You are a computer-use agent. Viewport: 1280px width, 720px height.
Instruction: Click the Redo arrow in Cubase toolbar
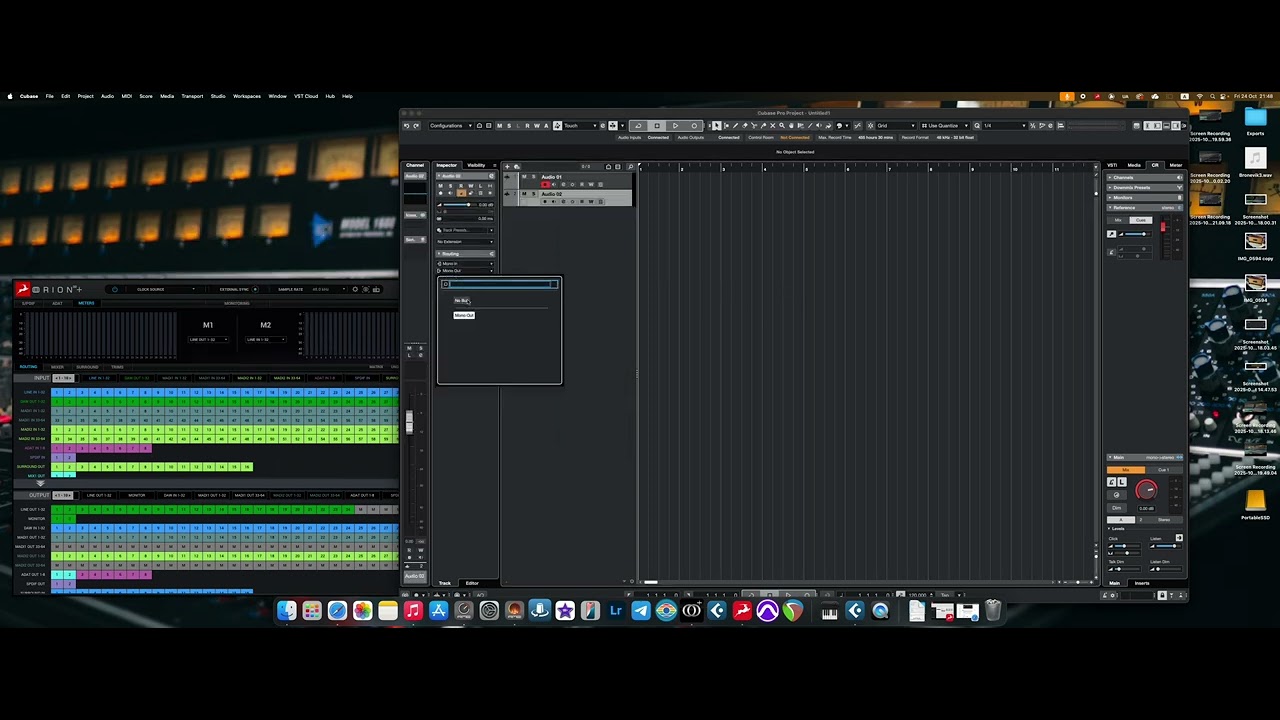[416, 126]
